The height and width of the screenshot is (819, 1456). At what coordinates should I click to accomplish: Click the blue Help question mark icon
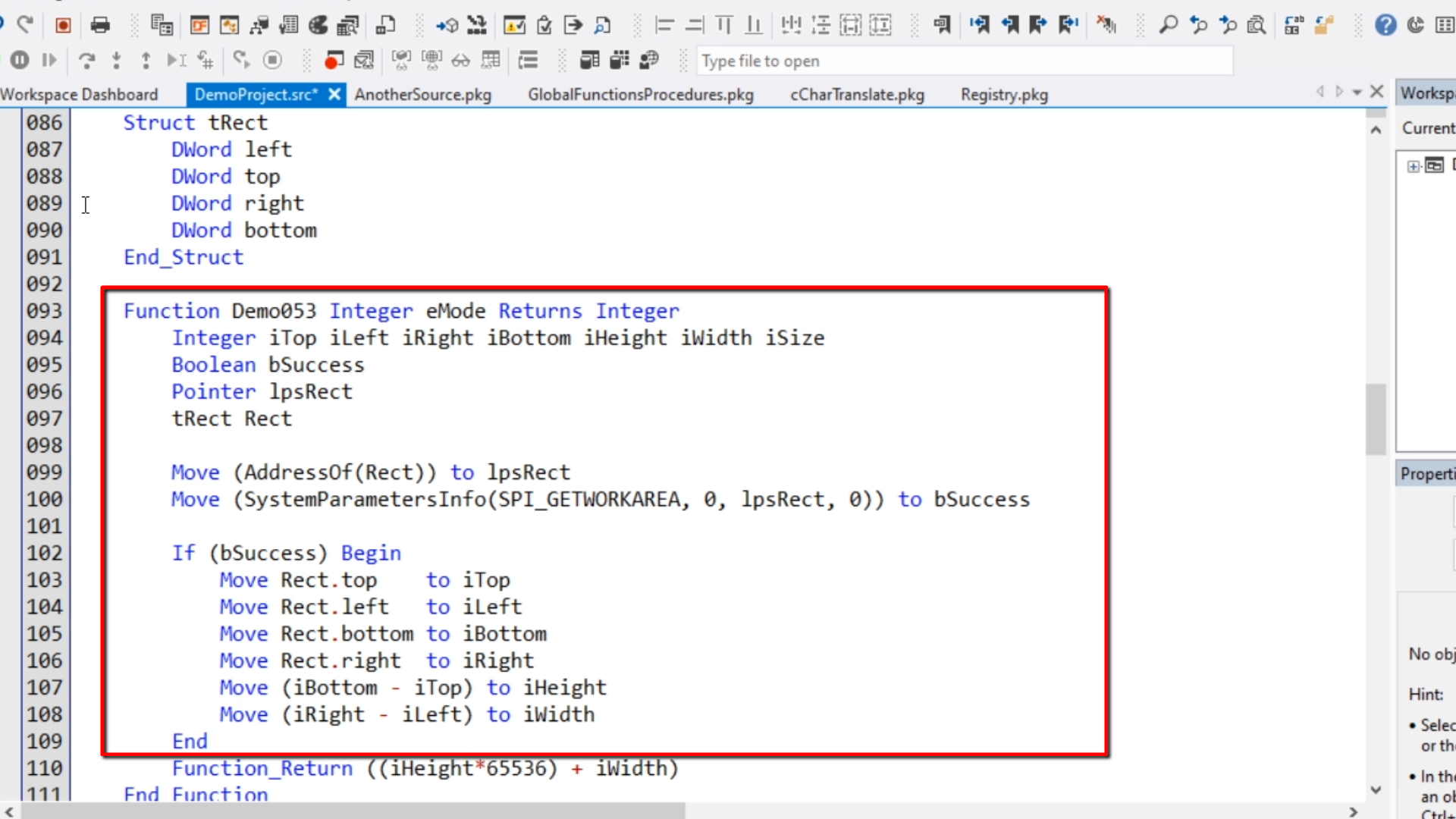pos(1385,25)
